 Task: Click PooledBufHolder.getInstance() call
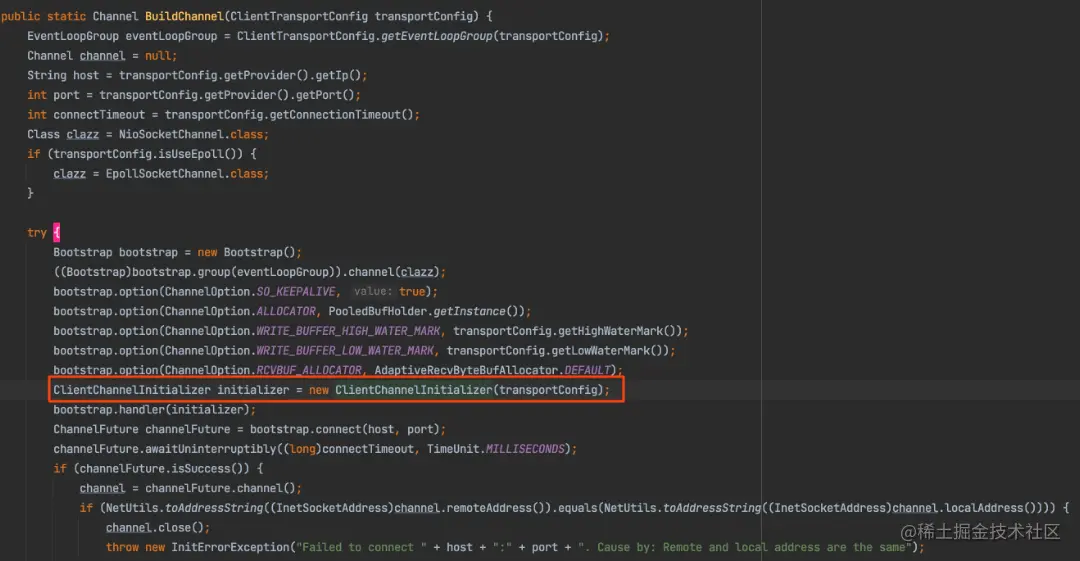coord(426,312)
